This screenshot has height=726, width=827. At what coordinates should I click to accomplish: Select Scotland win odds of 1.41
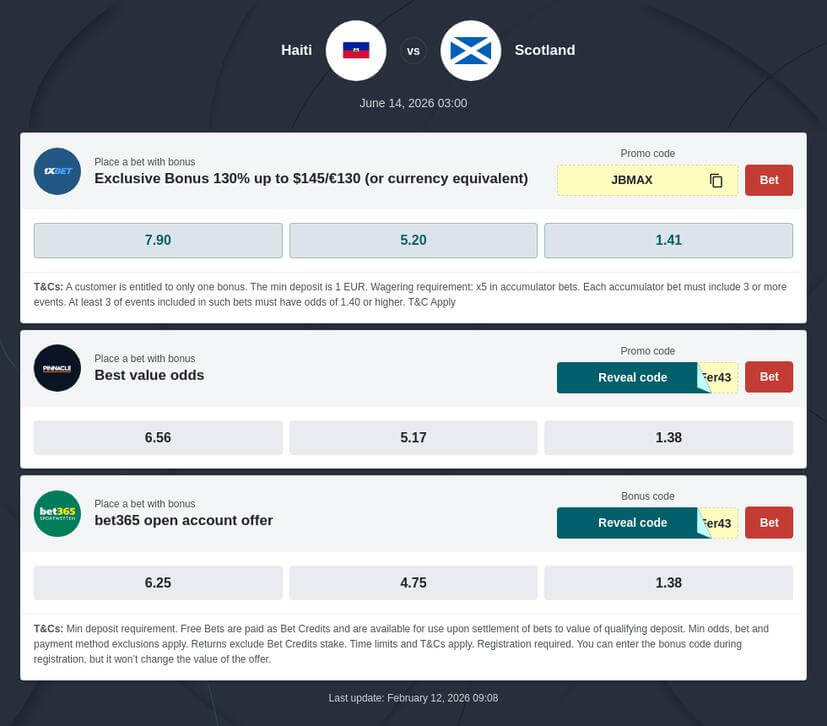pos(668,240)
